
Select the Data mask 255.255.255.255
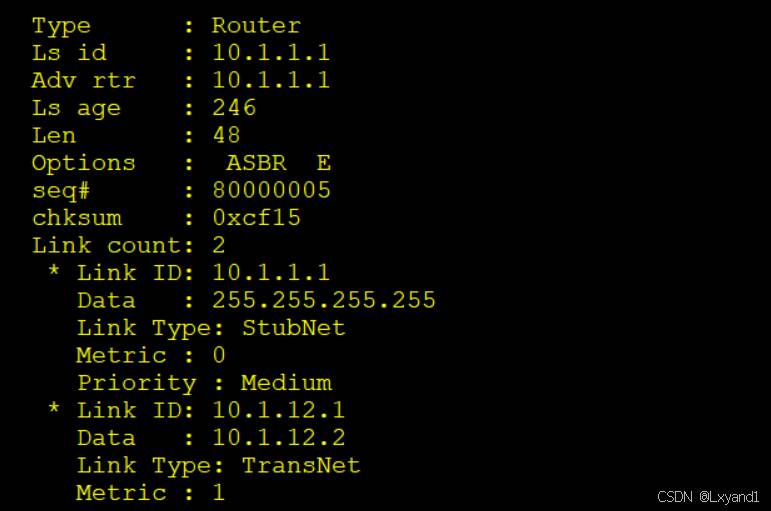point(323,300)
